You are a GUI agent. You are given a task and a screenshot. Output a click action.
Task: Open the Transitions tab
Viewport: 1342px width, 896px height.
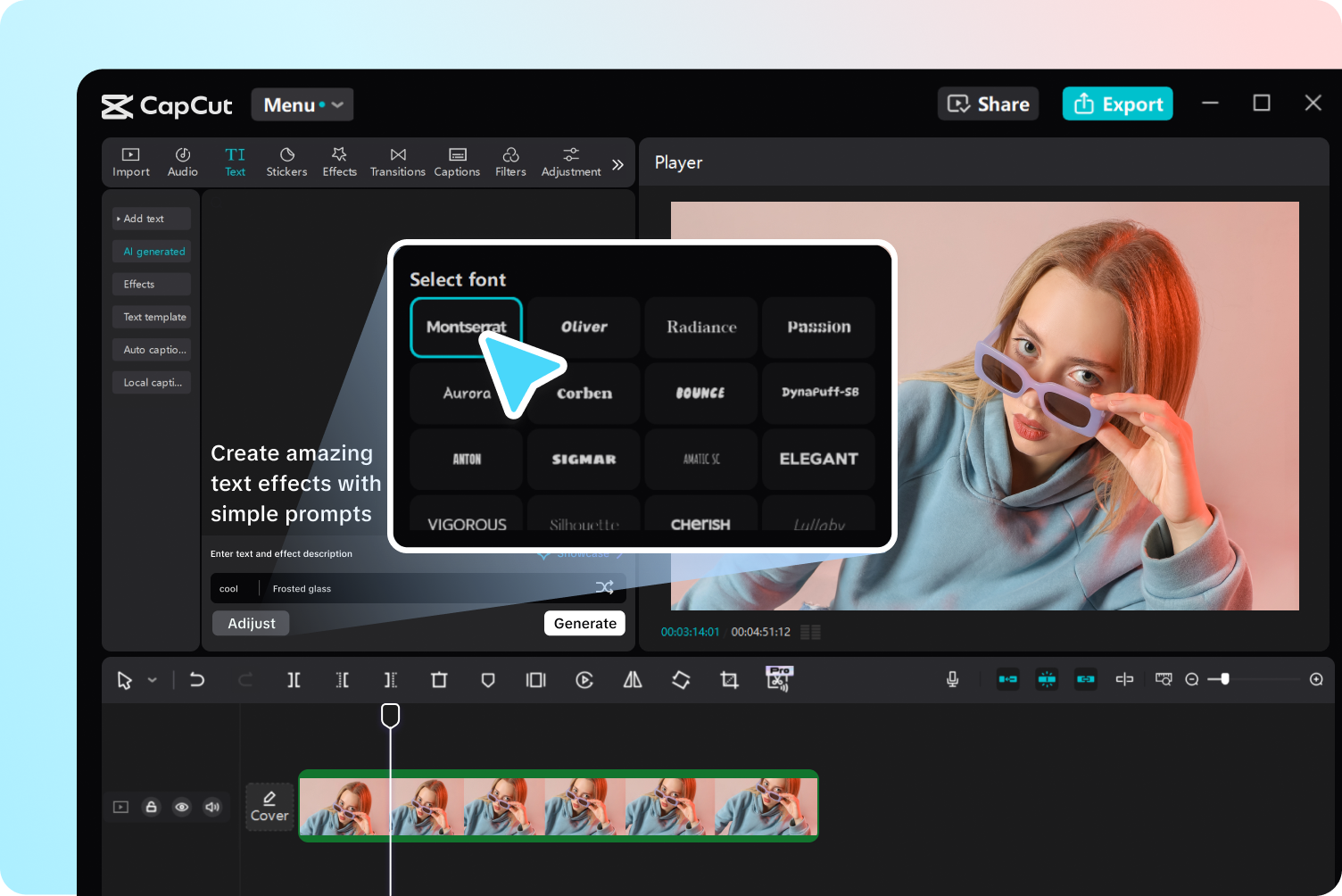point(398,162)
